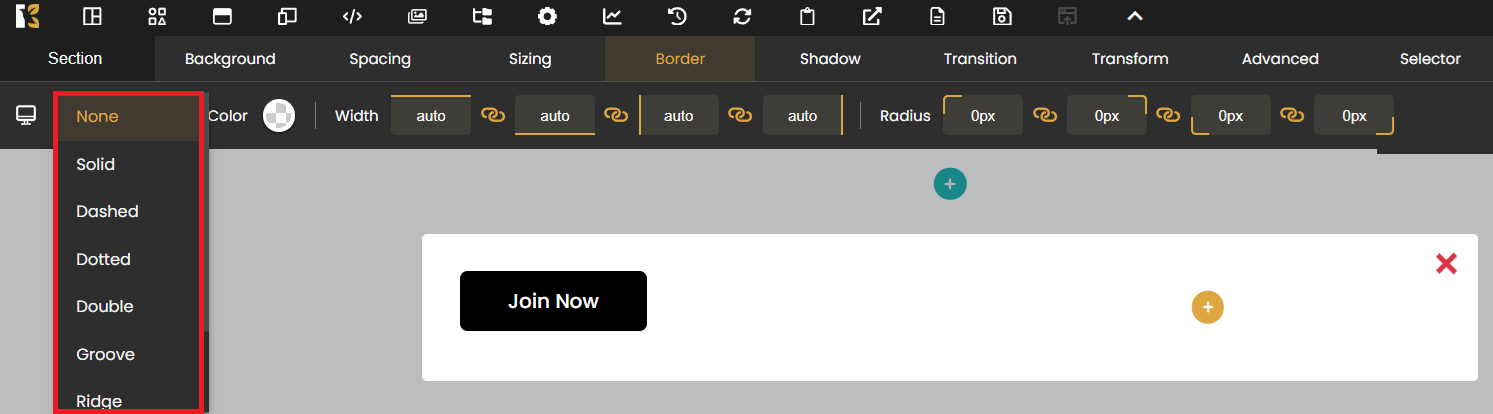
Task: Select Dashed from border style dropdown
Action: pyautogui.click(x=107, y=212)
